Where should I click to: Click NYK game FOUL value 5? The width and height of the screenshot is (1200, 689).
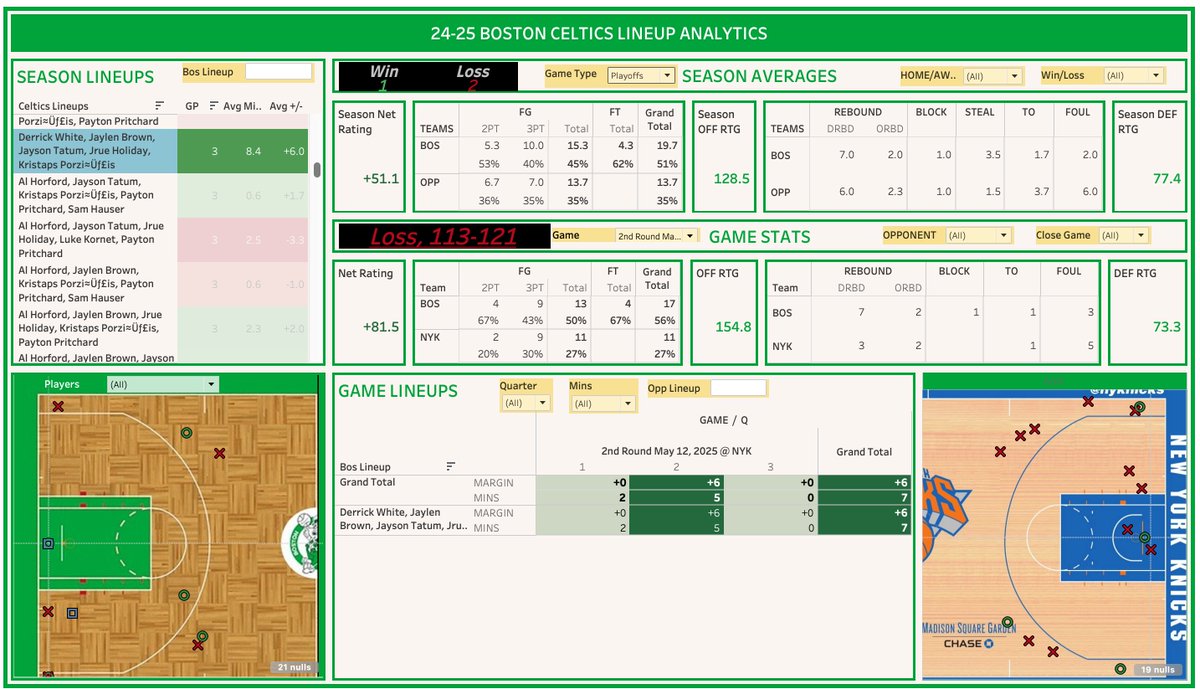pos(1091,346)
